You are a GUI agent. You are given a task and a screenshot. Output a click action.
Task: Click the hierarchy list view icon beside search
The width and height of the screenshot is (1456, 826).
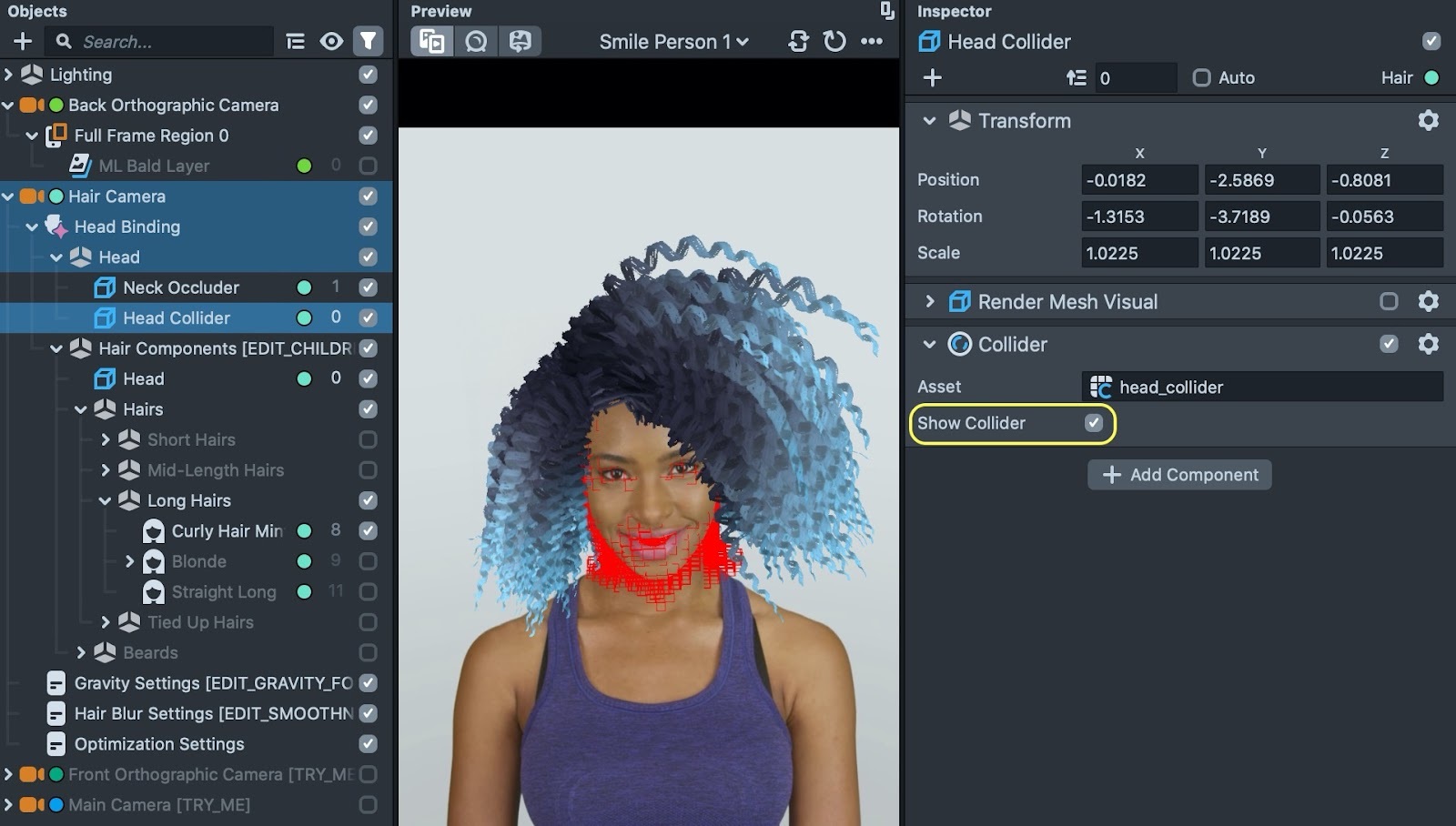[x=295, y=41]
